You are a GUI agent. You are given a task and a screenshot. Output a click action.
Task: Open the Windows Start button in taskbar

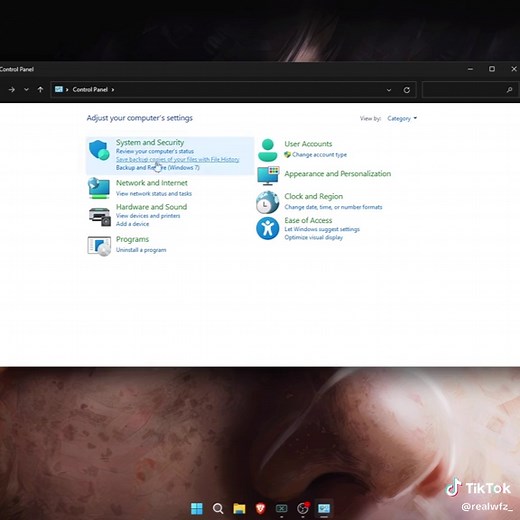196,508
